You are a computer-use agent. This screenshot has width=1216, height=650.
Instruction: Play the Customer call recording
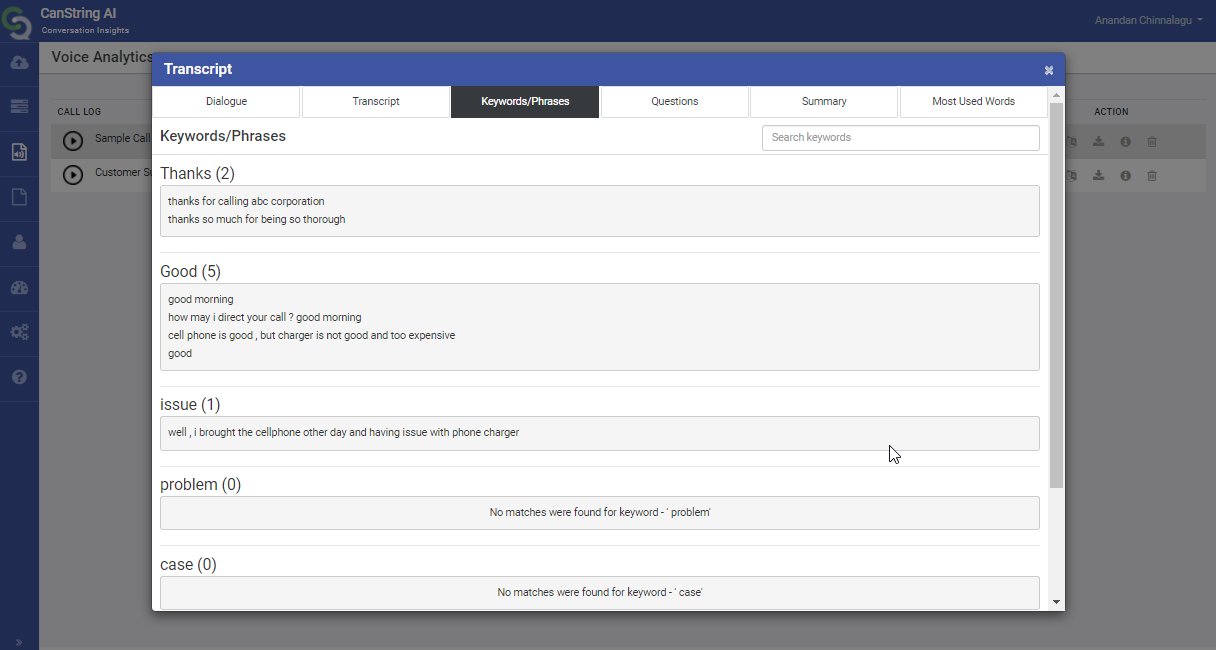coord(73,175)
